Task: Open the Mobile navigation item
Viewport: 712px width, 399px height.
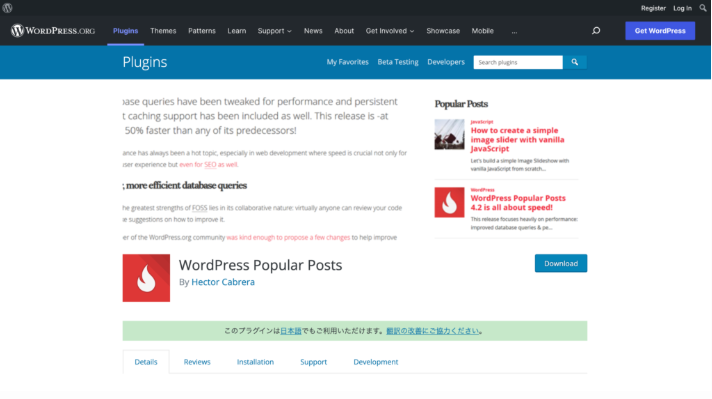Action: (482, 31)
